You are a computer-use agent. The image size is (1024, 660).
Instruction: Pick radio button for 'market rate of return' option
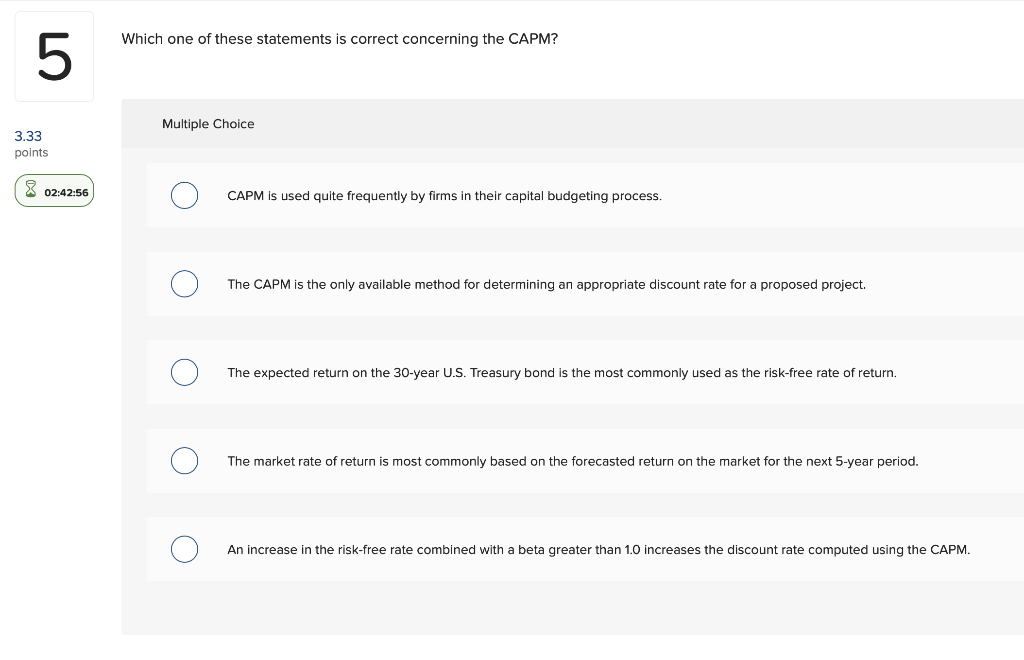(x=184, y=461)
